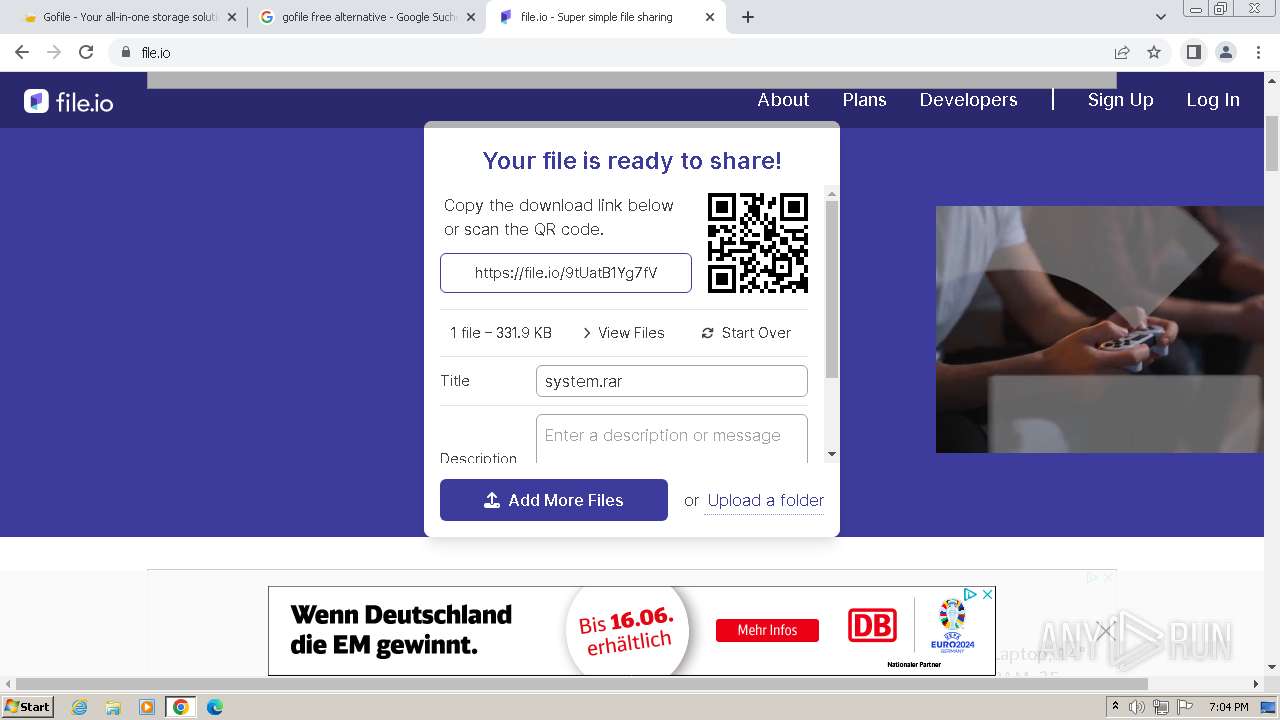View site info via the lock icon

tap(126, 52)
